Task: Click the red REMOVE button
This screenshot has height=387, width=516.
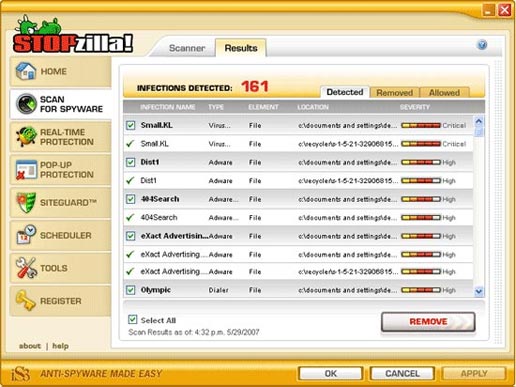Action: pyautogui.click(x=428, y=322)
